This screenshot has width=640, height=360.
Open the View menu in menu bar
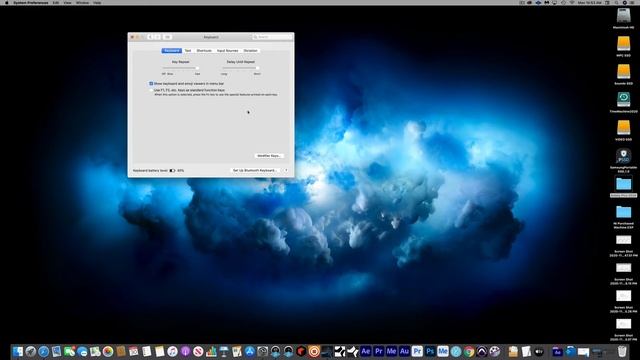pos(67,2)
